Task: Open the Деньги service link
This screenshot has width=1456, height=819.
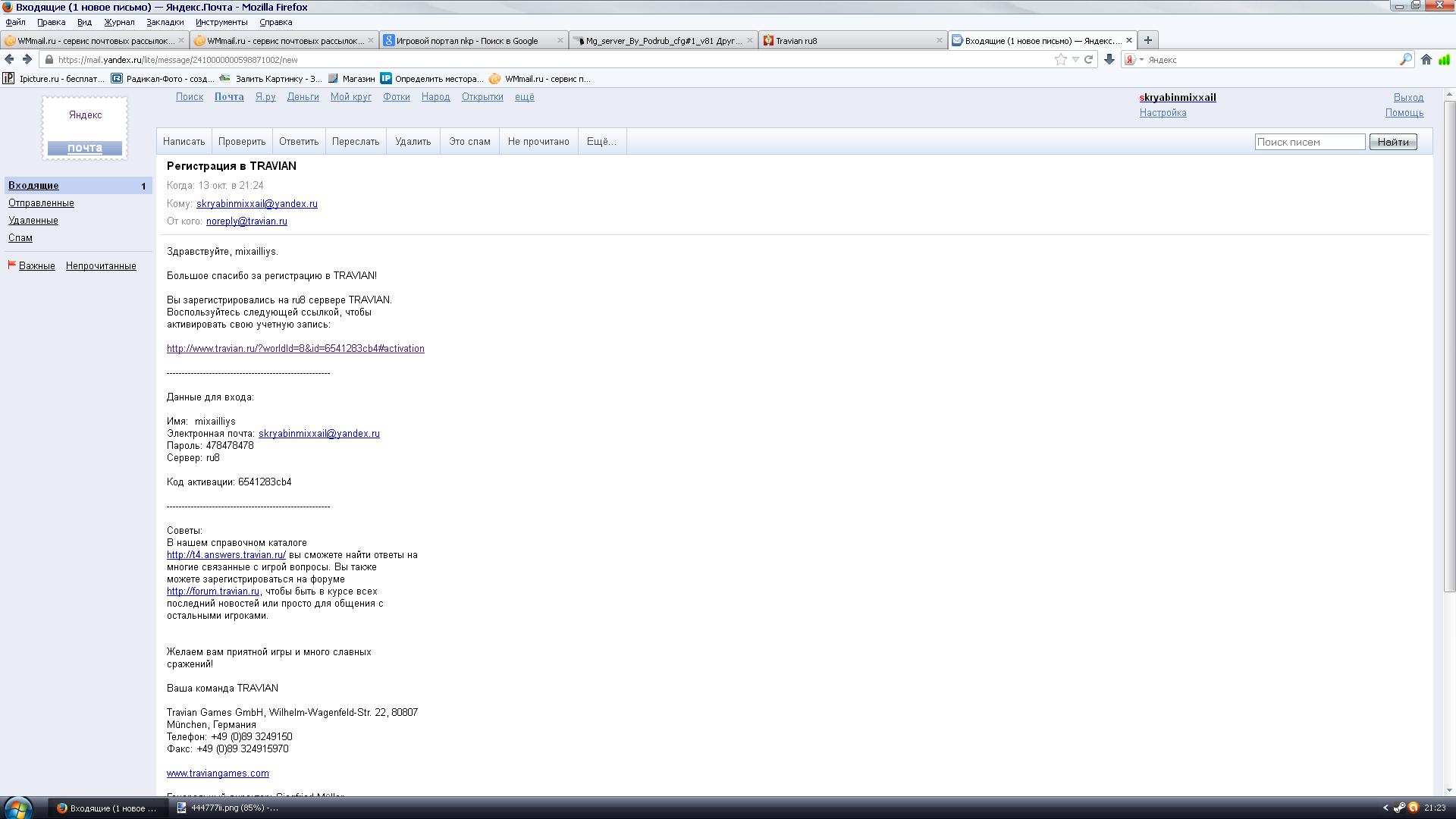Action: click(303, 97)
